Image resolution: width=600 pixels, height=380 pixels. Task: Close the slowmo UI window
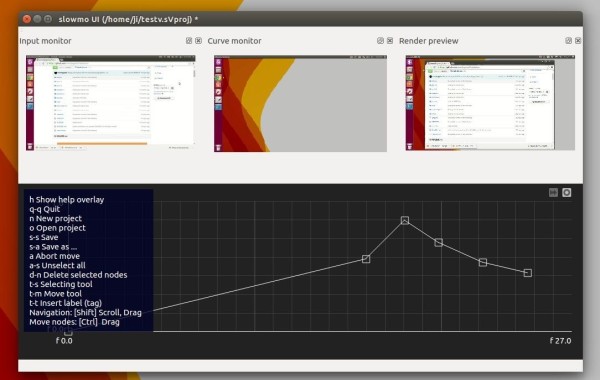pyautogui.click(x=26, y=19)
